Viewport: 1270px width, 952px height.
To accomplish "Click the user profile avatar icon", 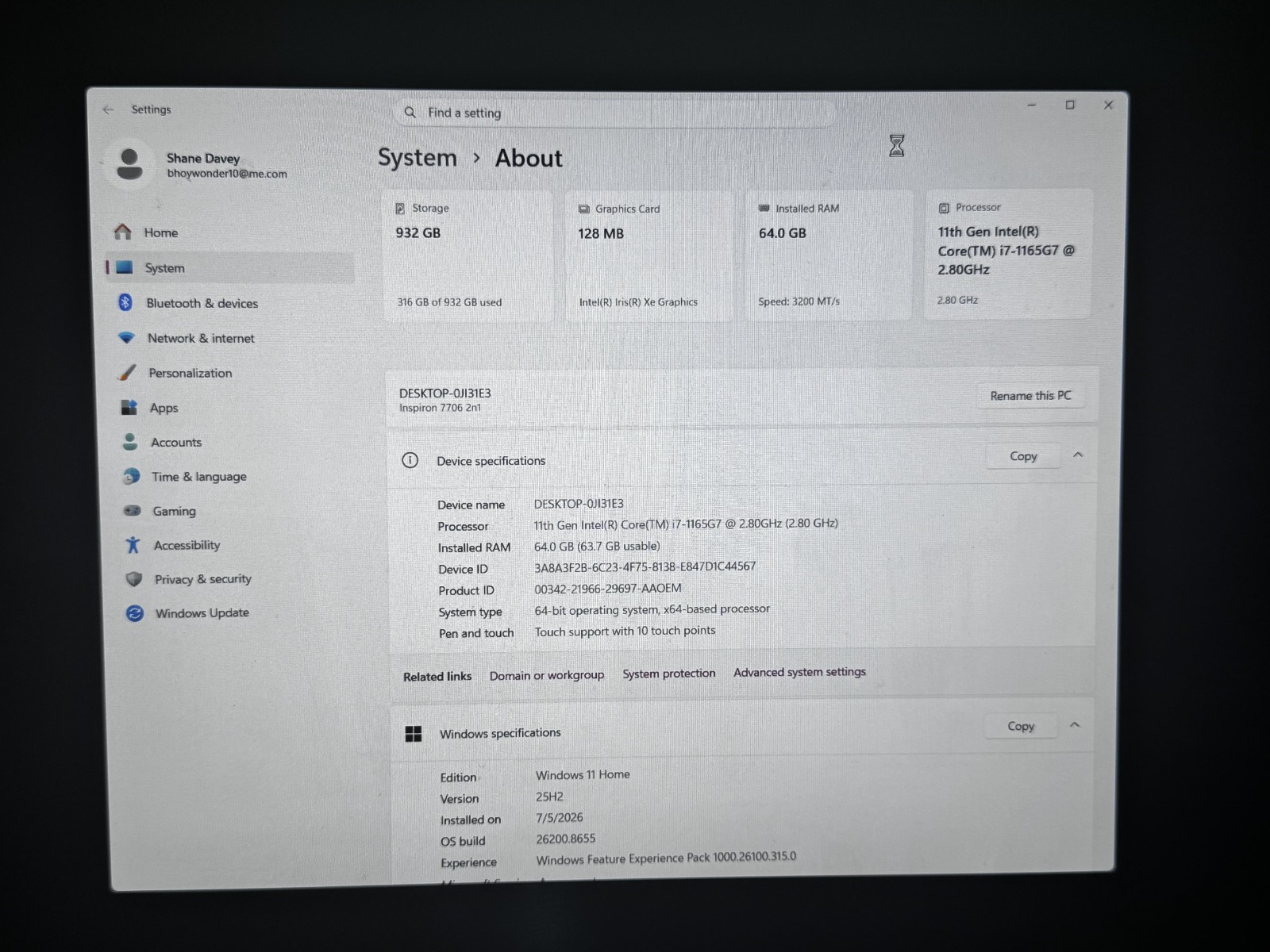I will pyautogui.click(x=129, y=164).
